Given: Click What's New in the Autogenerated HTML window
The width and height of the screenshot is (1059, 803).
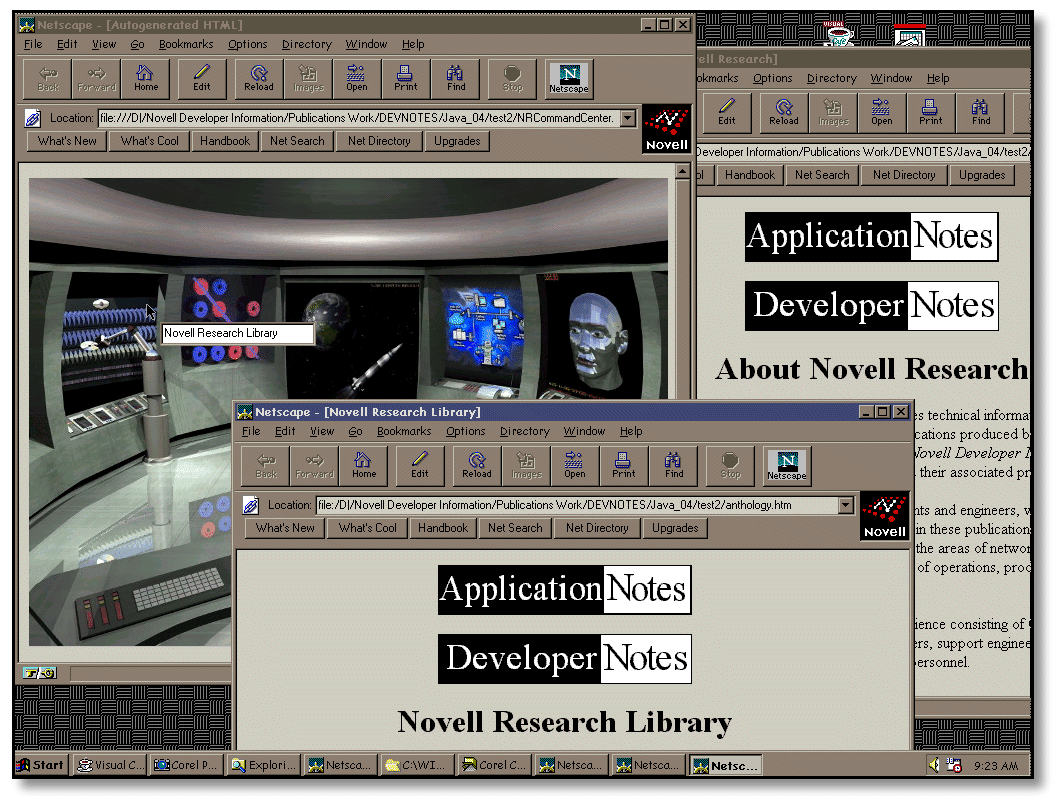Looking at the screenshot, I should (67, 141).
